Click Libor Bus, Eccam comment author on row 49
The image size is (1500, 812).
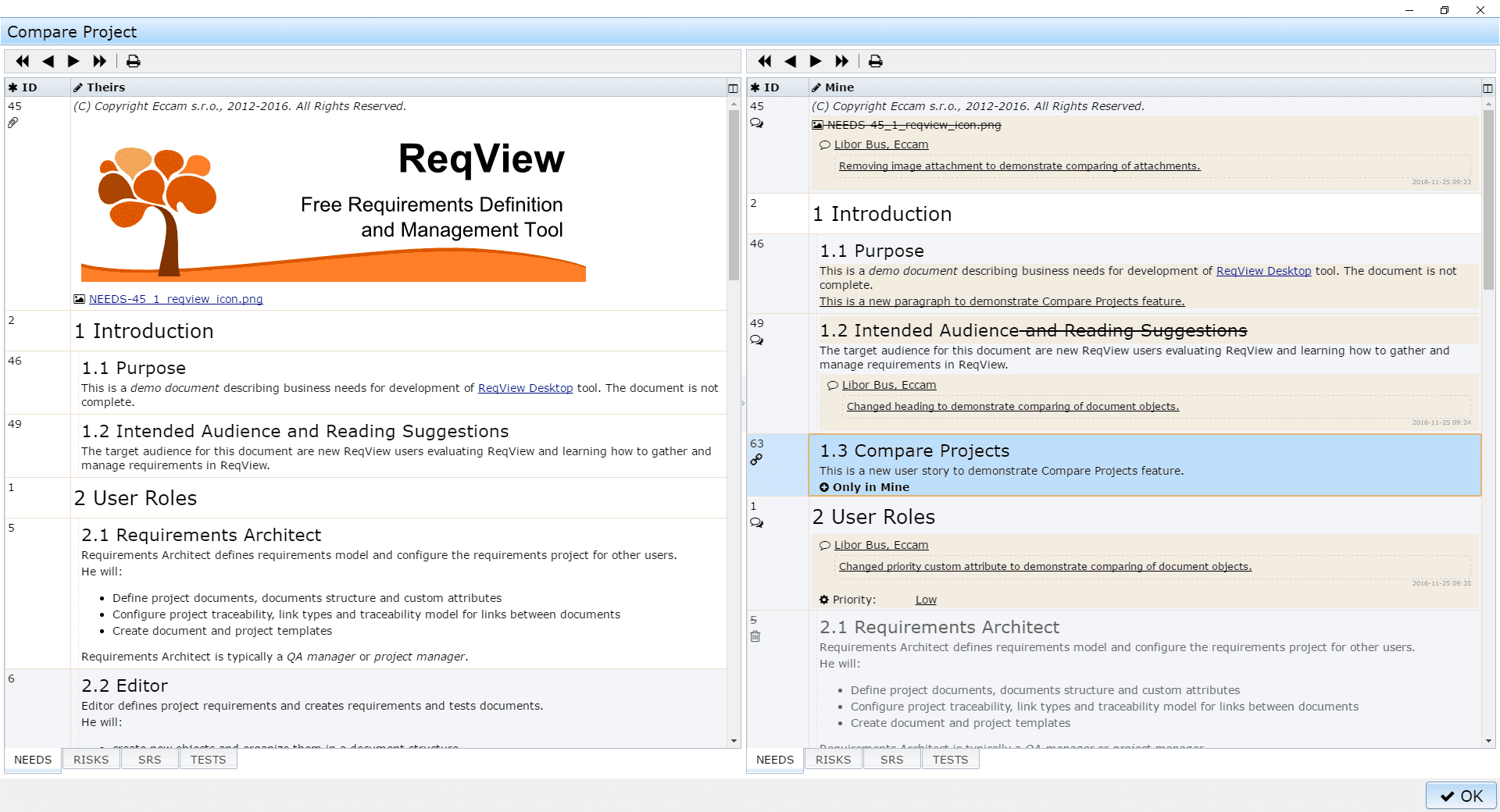pos(889,385)
